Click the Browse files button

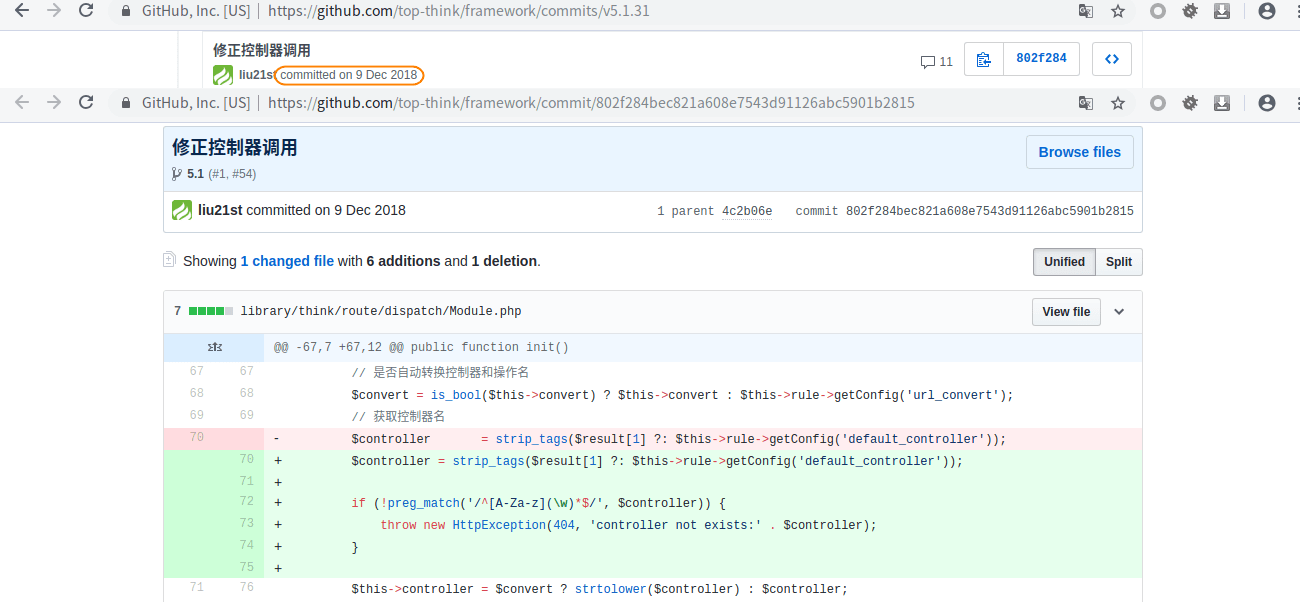click(1080, 152)
